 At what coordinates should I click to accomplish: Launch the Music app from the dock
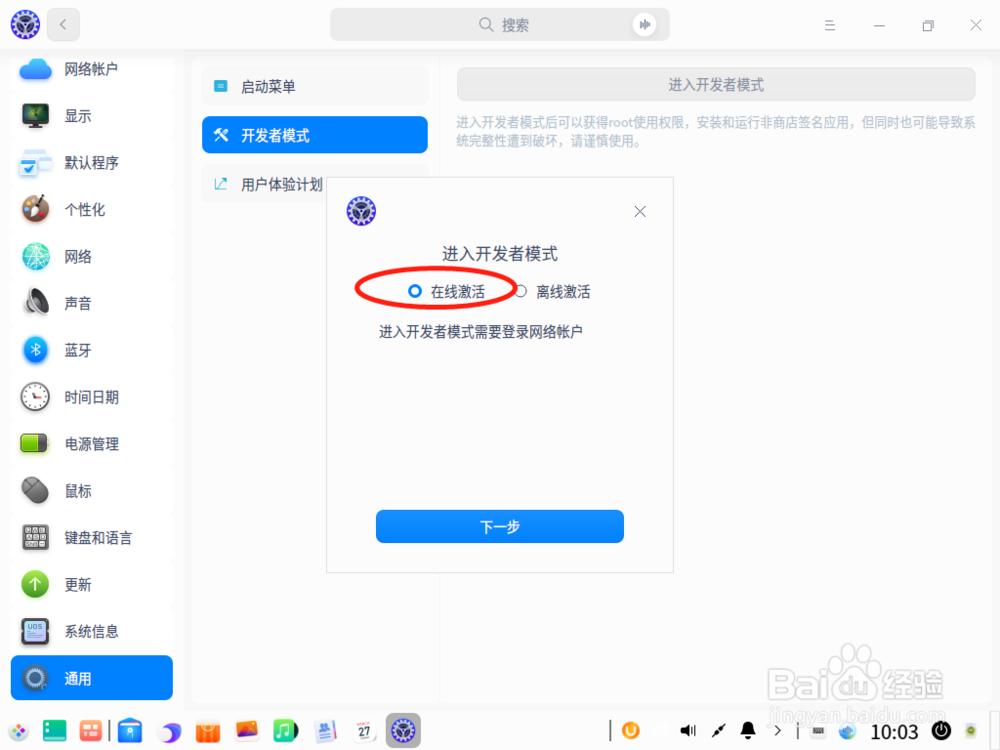tap(286, 731)
